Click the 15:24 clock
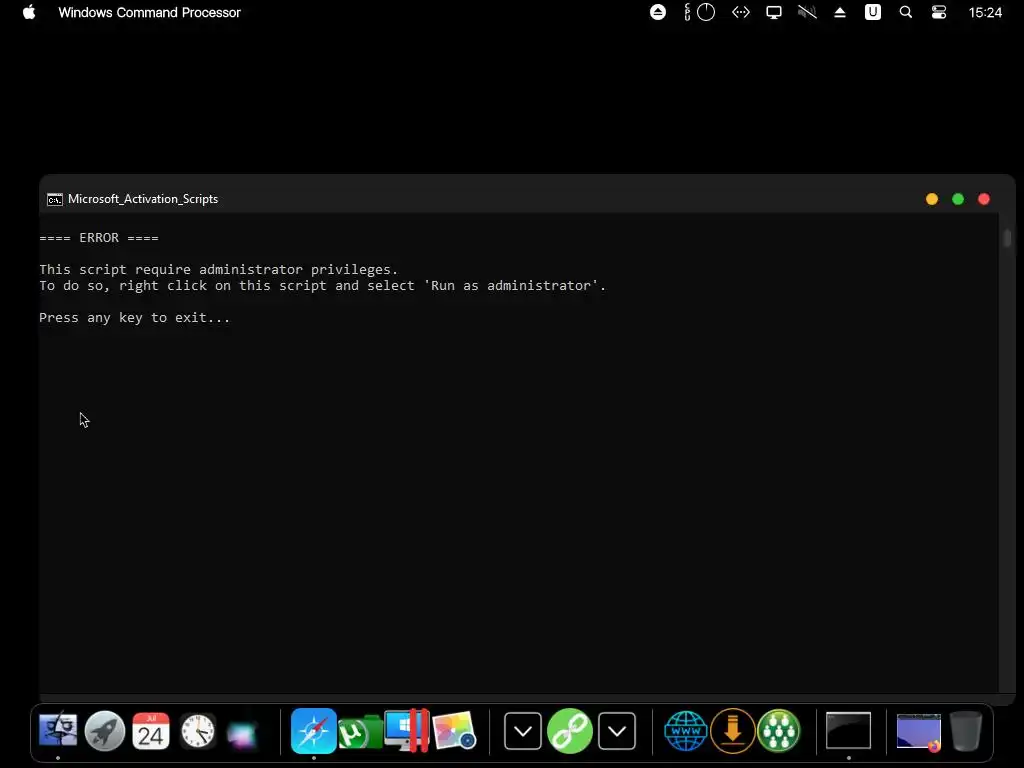Screen dimensions: 1024x768 pyautogui.click(x=985, y=12)
